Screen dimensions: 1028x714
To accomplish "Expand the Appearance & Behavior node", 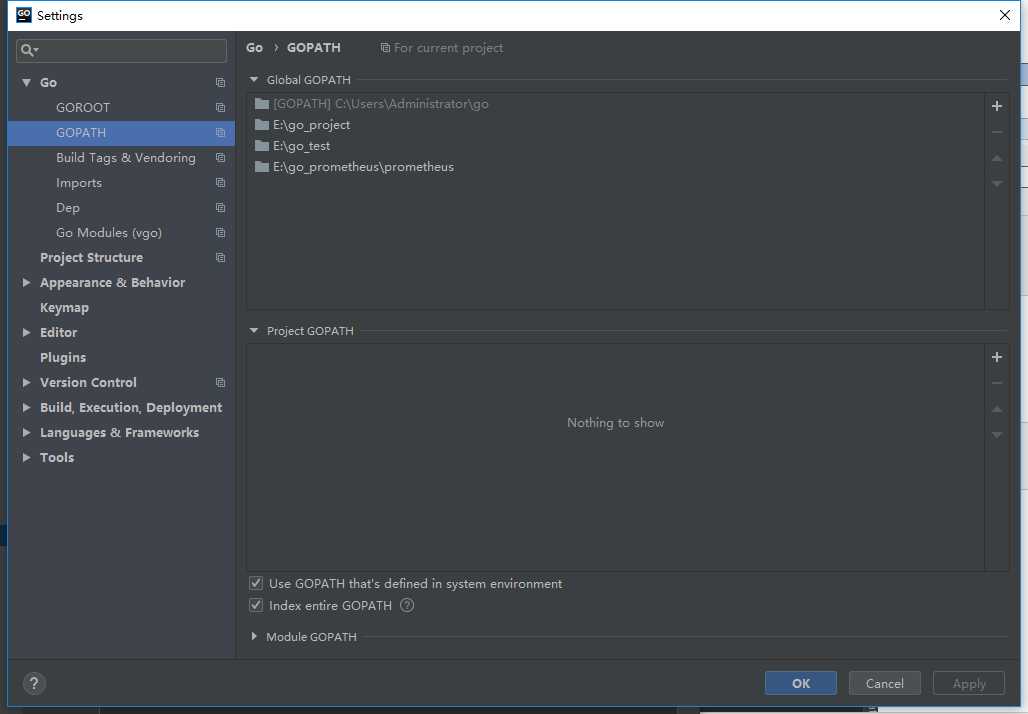I will coord(26,283).
